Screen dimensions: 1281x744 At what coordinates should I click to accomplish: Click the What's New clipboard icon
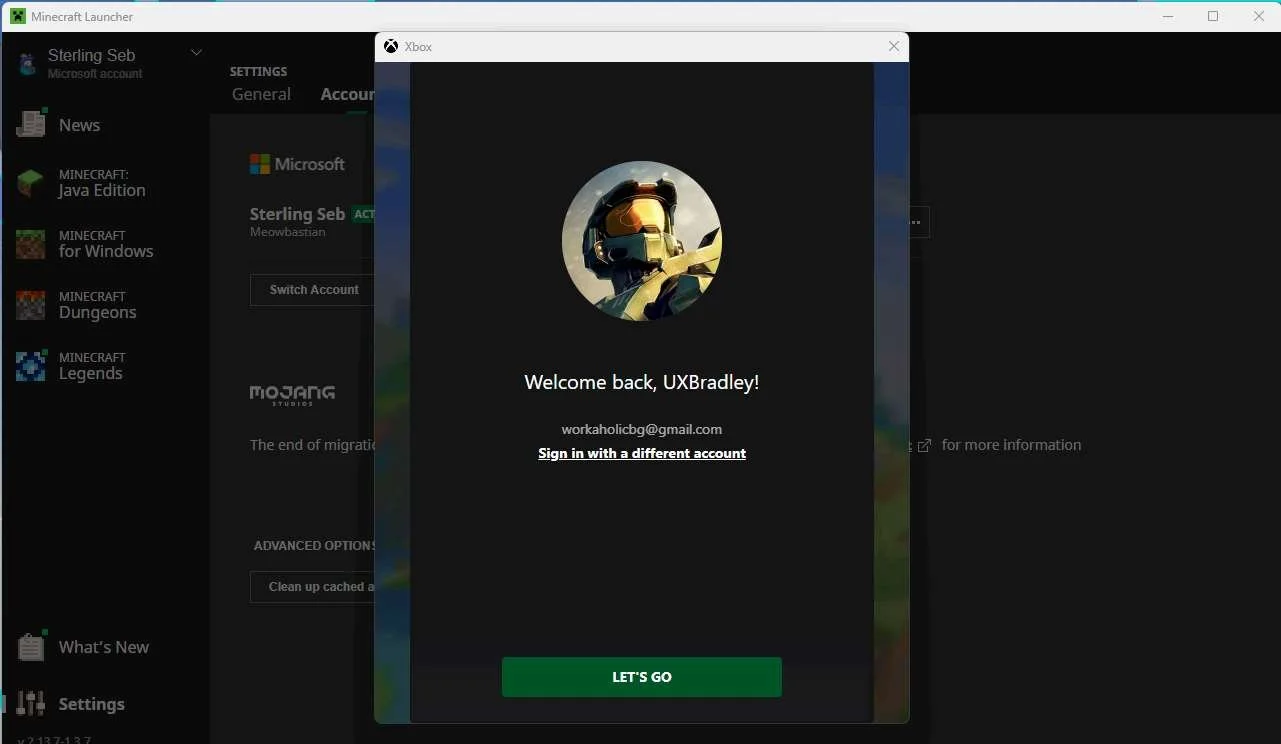pos(31,646)
